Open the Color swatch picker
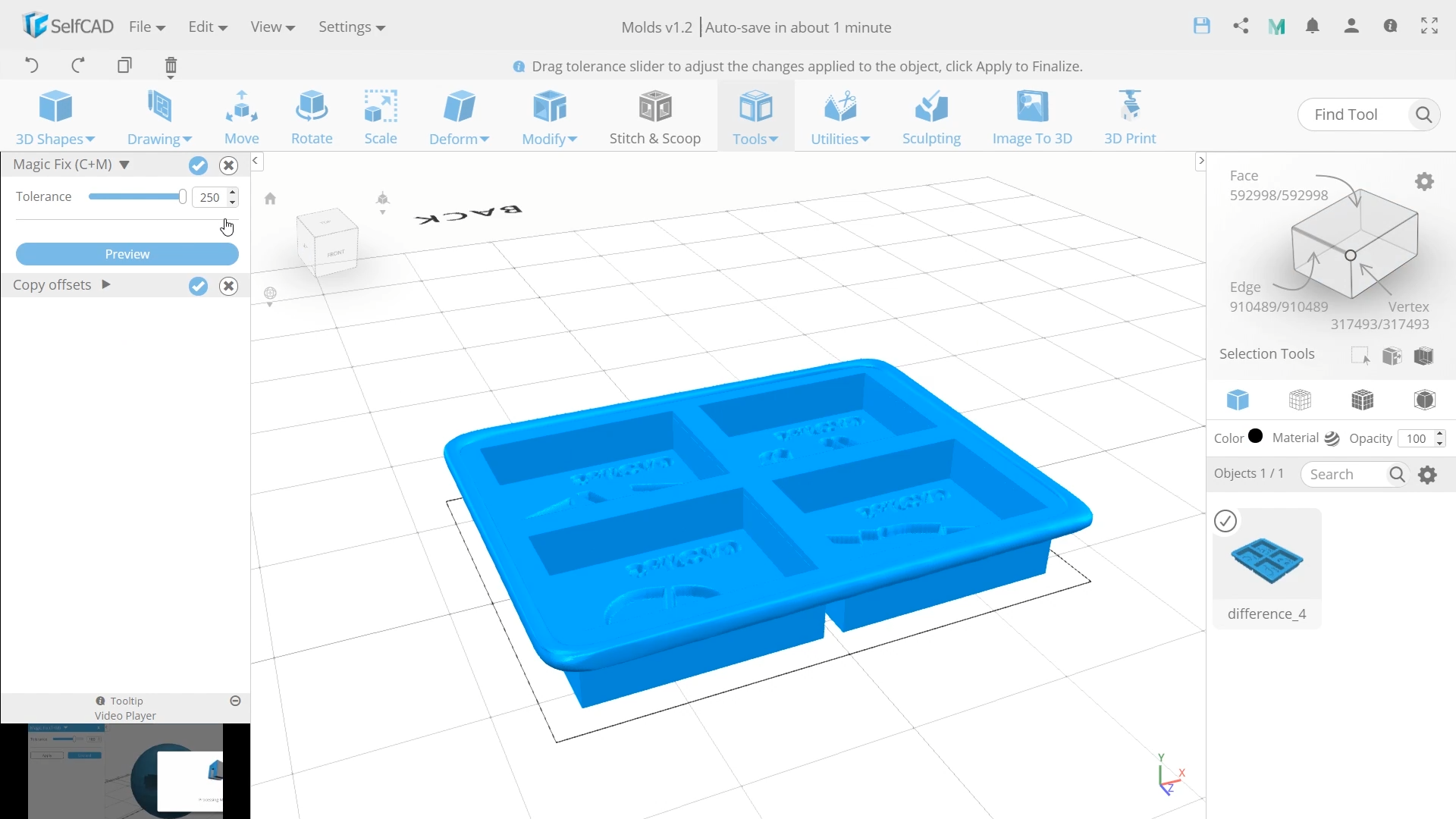The height and width of the screenshot is (819, 1456). (1254, 437)
